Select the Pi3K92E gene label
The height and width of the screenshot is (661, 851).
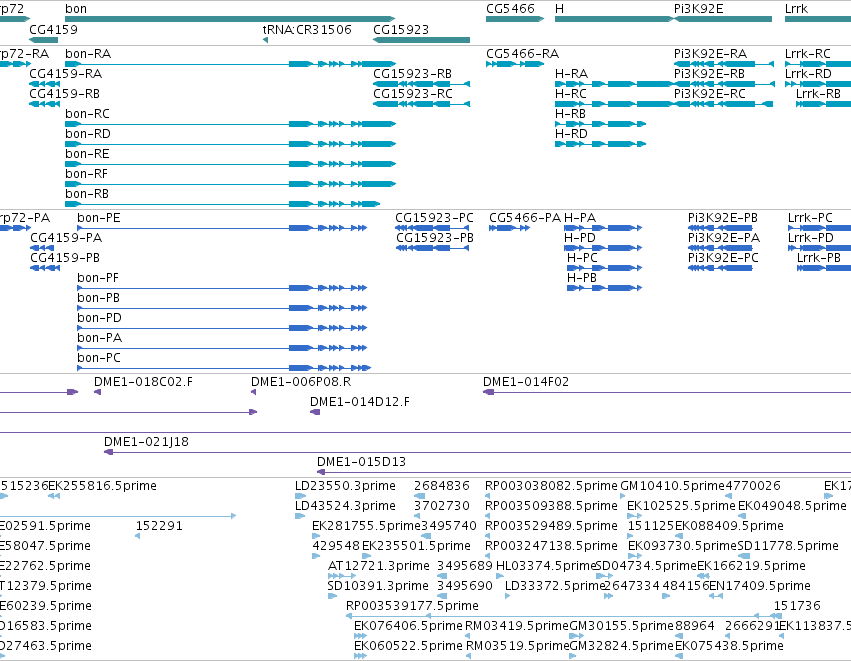click(698, 9)
